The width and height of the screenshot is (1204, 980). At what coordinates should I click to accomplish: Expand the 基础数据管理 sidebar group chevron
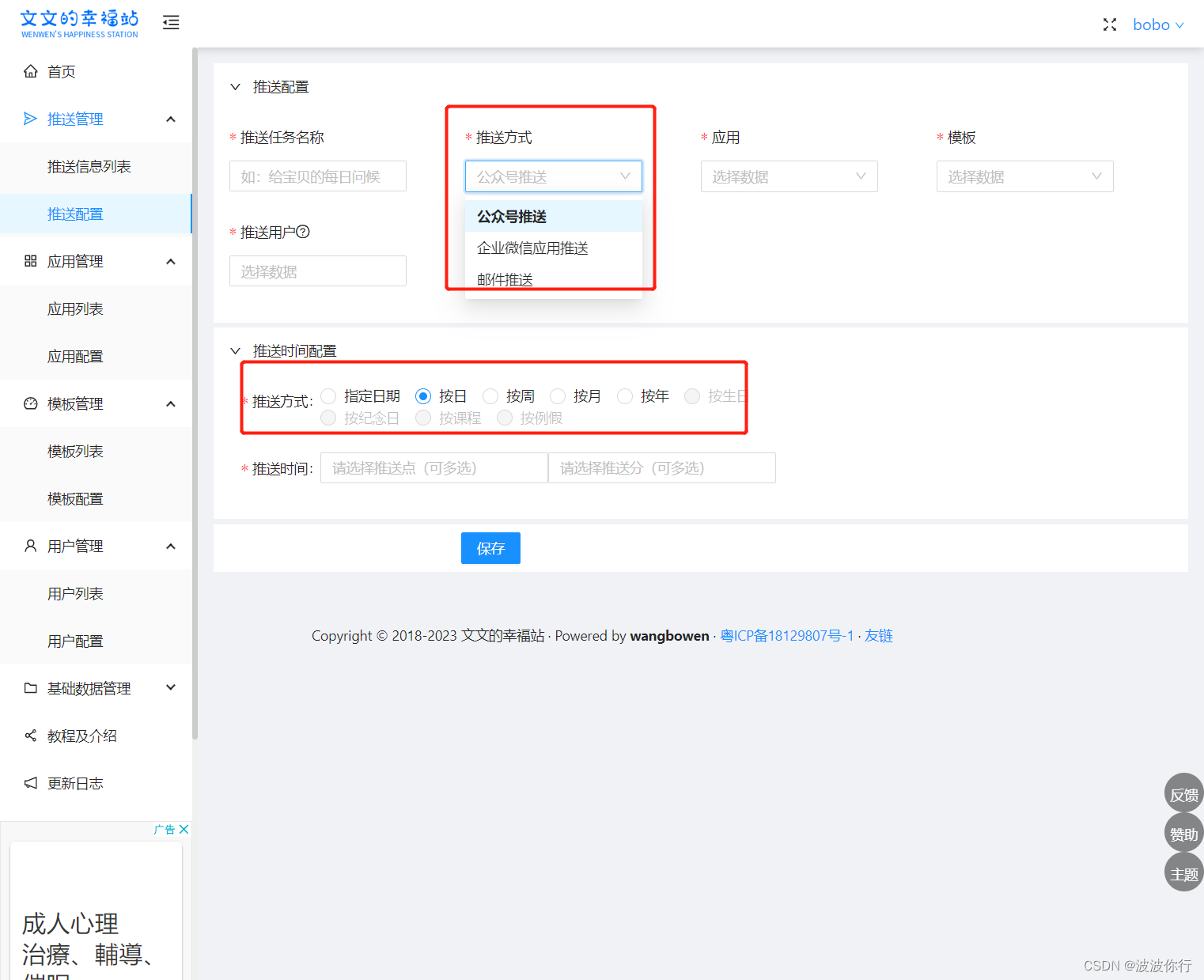[x=171, y=688]
